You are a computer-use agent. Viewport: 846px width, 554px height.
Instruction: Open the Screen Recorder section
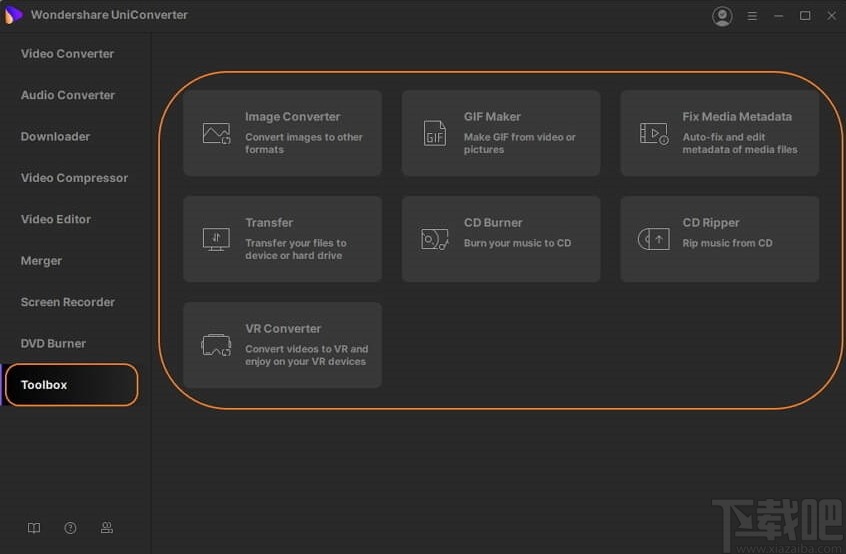67,302
